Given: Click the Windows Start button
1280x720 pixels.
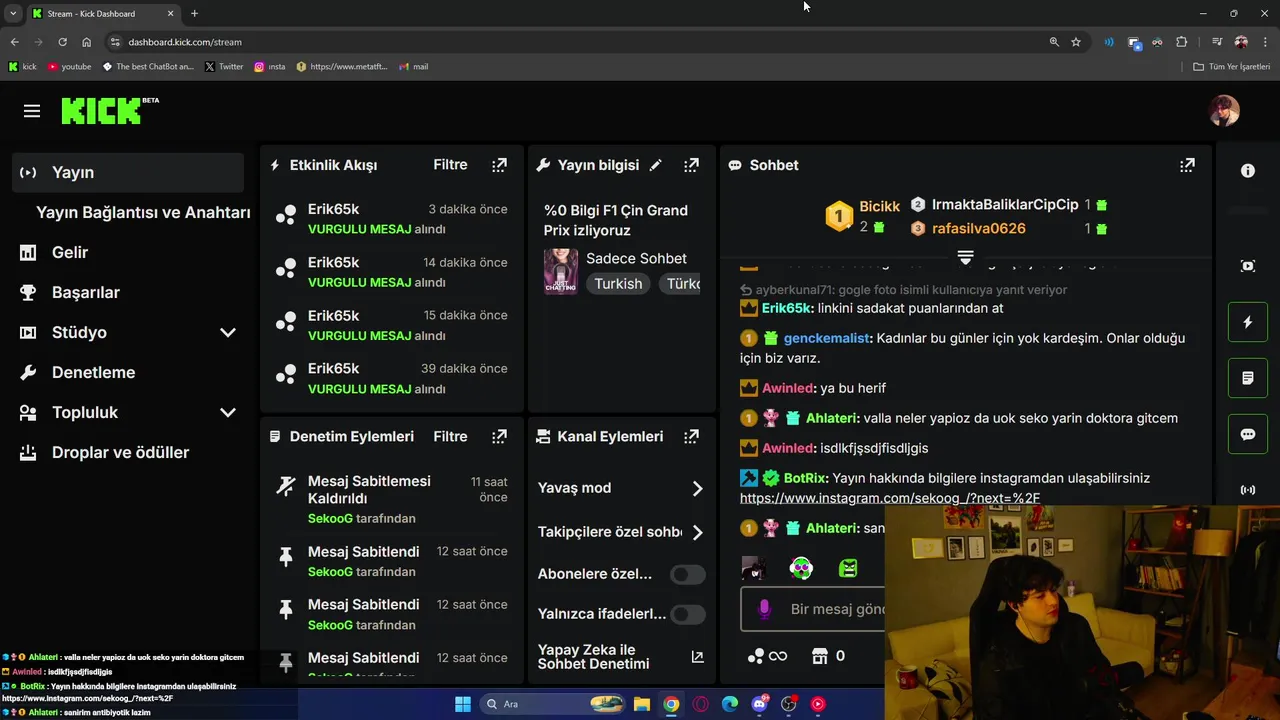Looking at the screenshot, I should [x=462, y=704].
